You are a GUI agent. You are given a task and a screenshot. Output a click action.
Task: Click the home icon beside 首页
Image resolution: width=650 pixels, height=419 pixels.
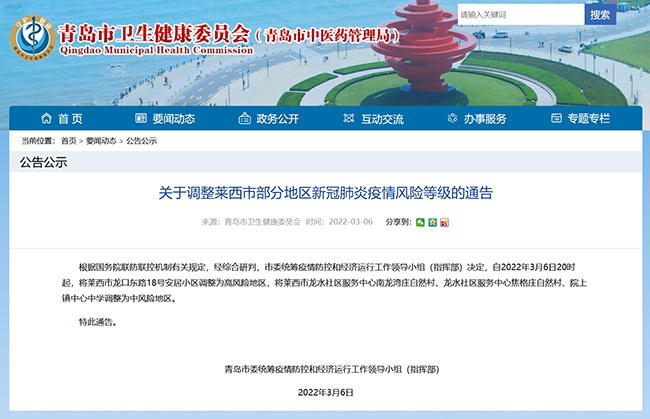[46, 119]
